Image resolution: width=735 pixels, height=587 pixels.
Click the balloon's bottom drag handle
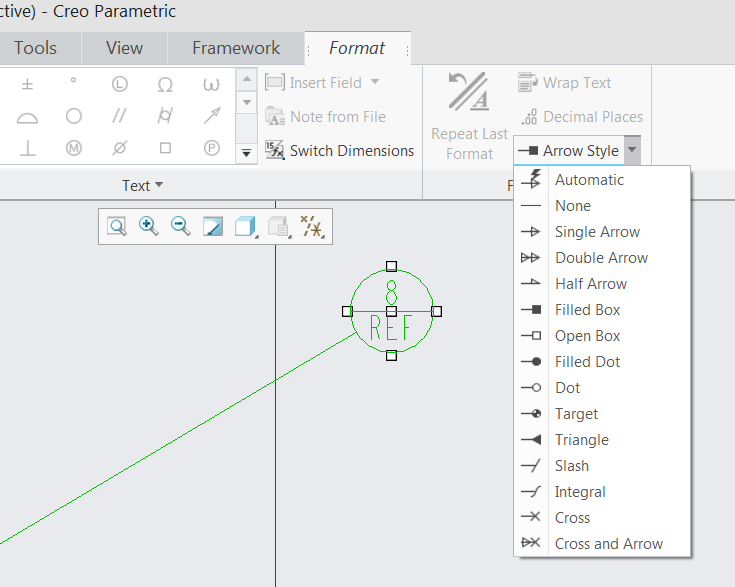[391, 355]
